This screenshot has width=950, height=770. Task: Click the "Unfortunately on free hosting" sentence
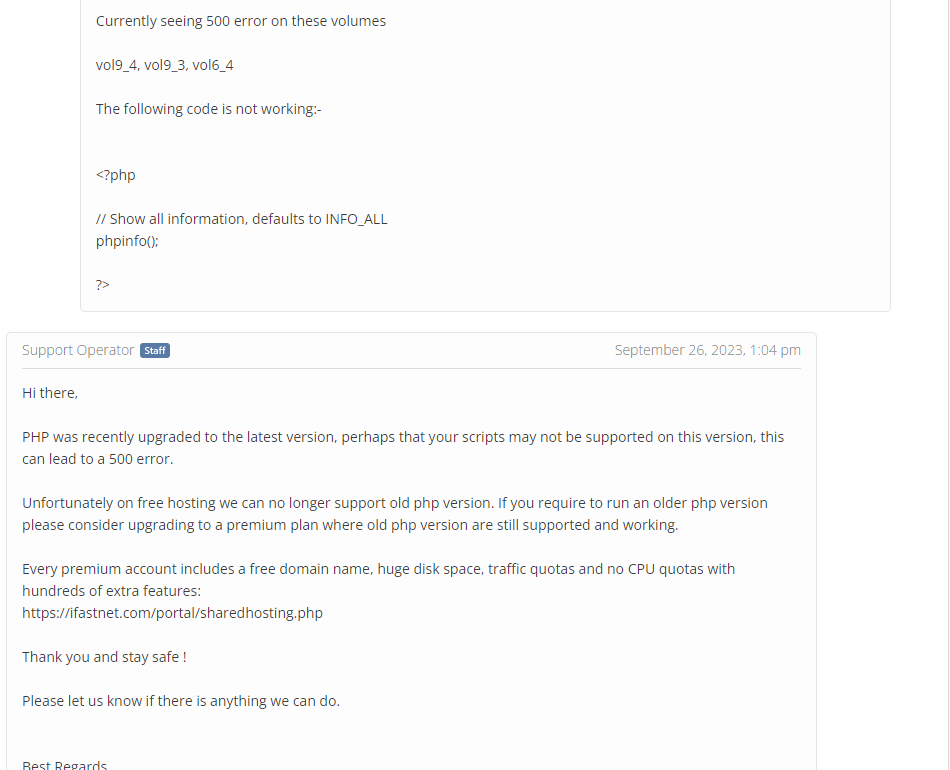point(394,503)
